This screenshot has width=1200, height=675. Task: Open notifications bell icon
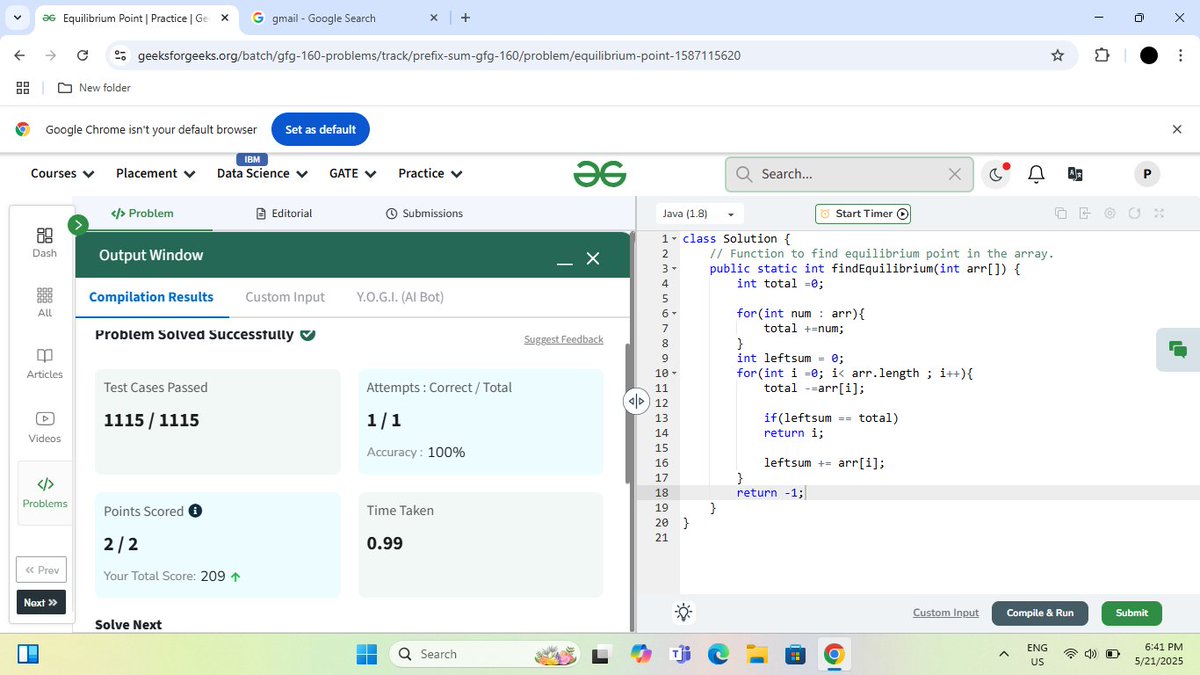point(1037,174)
